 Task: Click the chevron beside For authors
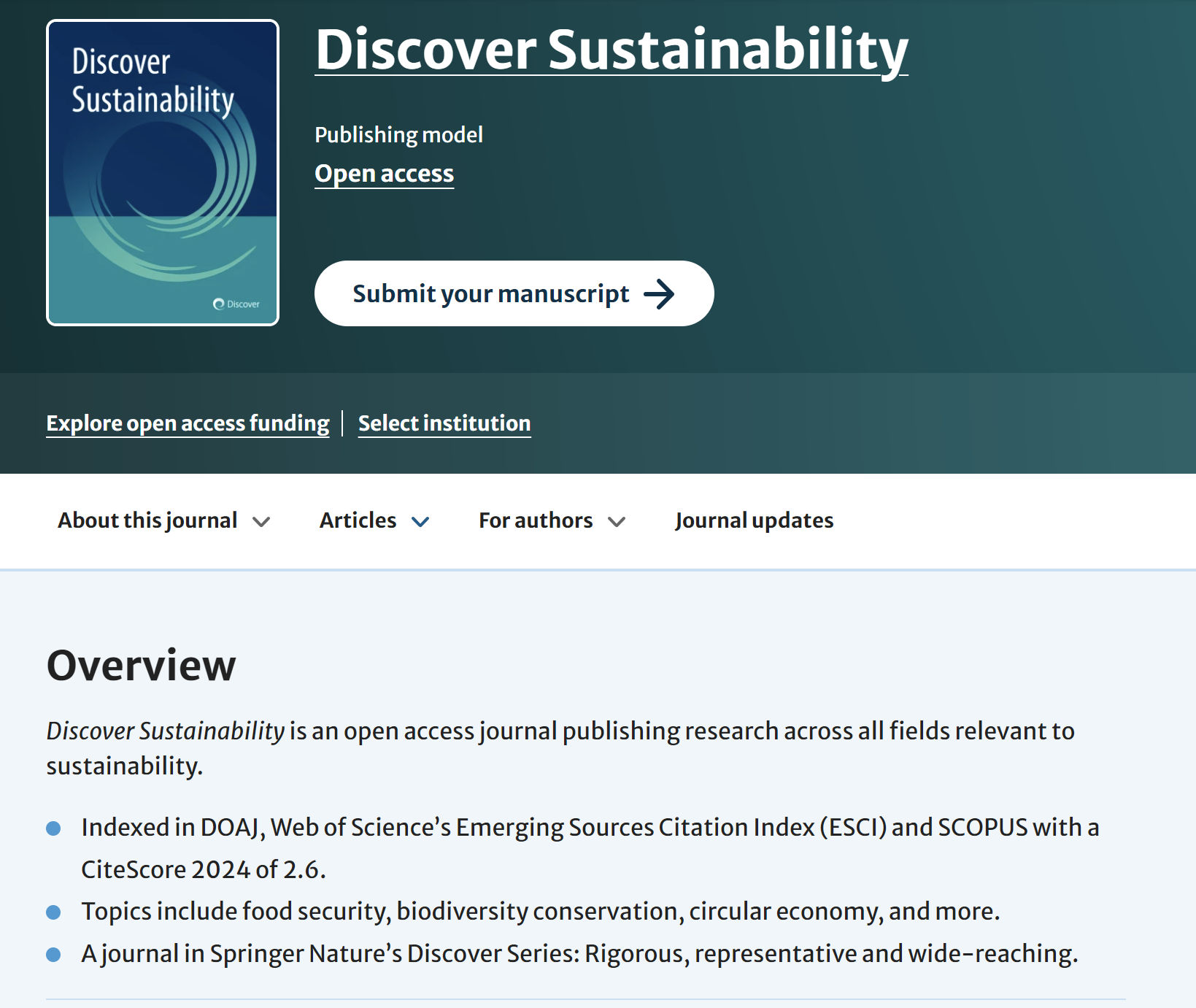click(x=617, y=522)
